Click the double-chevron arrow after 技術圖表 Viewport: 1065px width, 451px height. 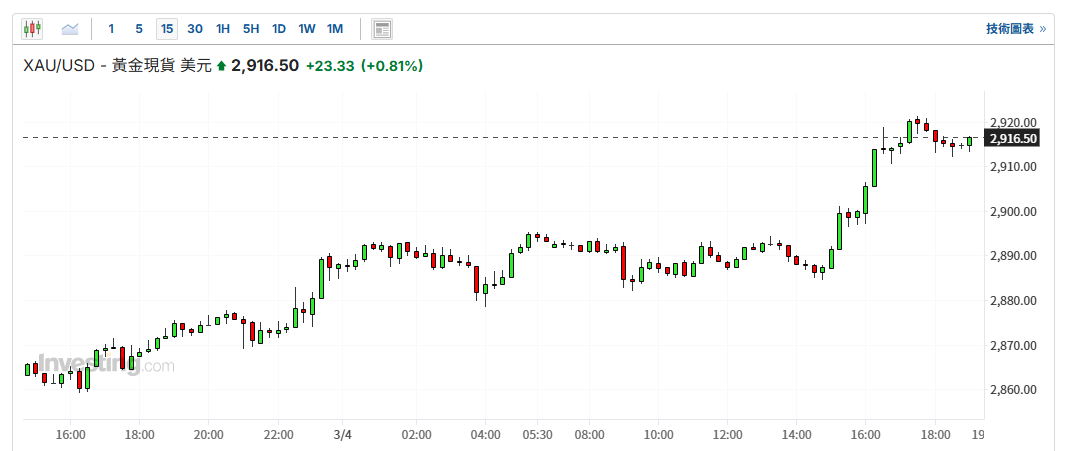(1043, 29)
